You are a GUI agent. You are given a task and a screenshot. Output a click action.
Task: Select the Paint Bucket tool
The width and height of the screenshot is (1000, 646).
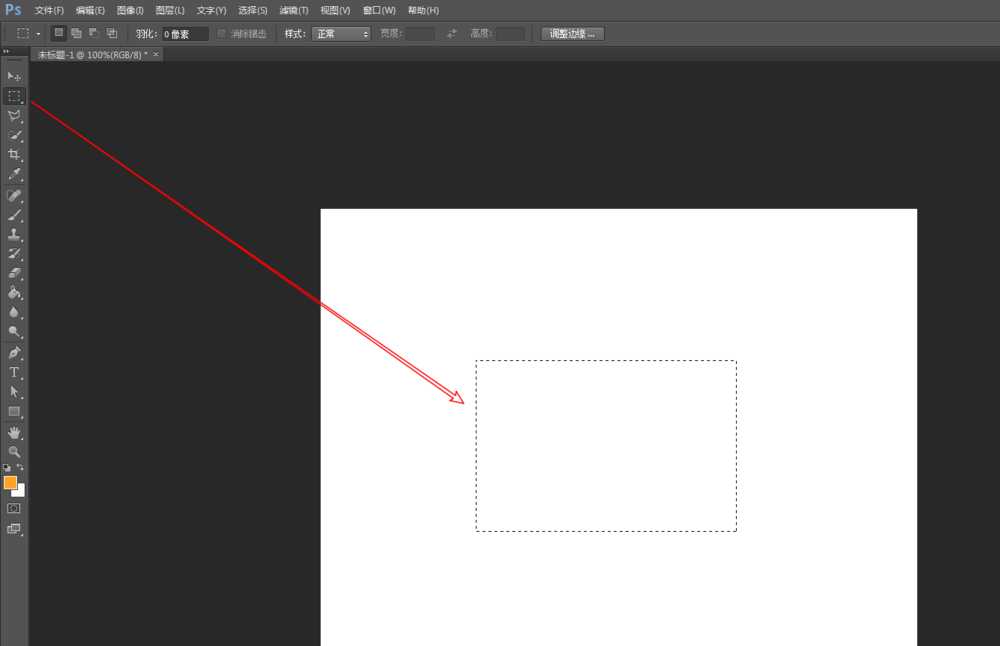pyautogui.click(x=14, y=293)
